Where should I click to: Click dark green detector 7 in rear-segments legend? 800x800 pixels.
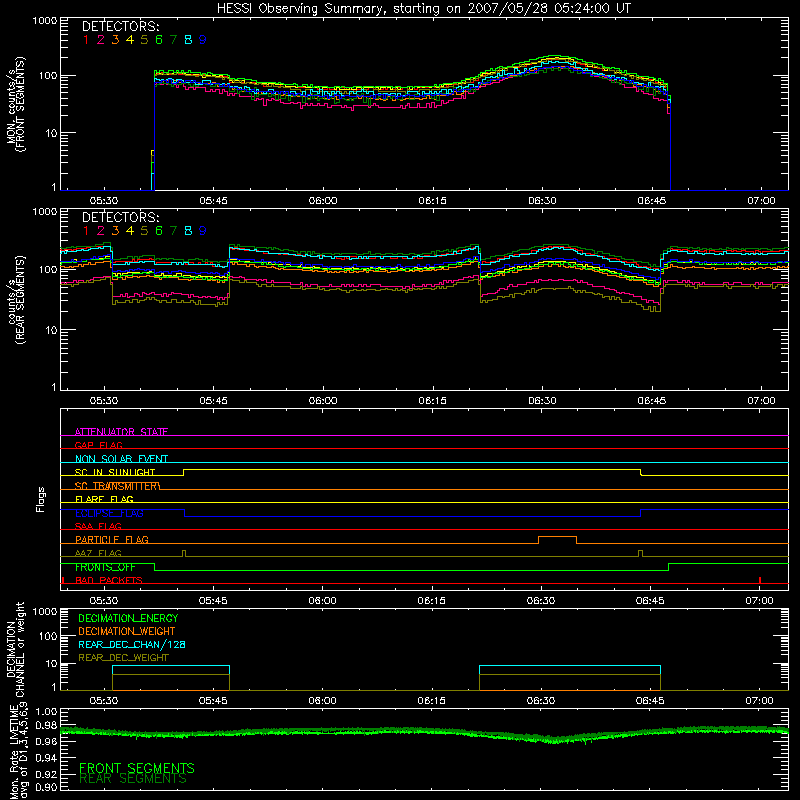pos(173,231)
